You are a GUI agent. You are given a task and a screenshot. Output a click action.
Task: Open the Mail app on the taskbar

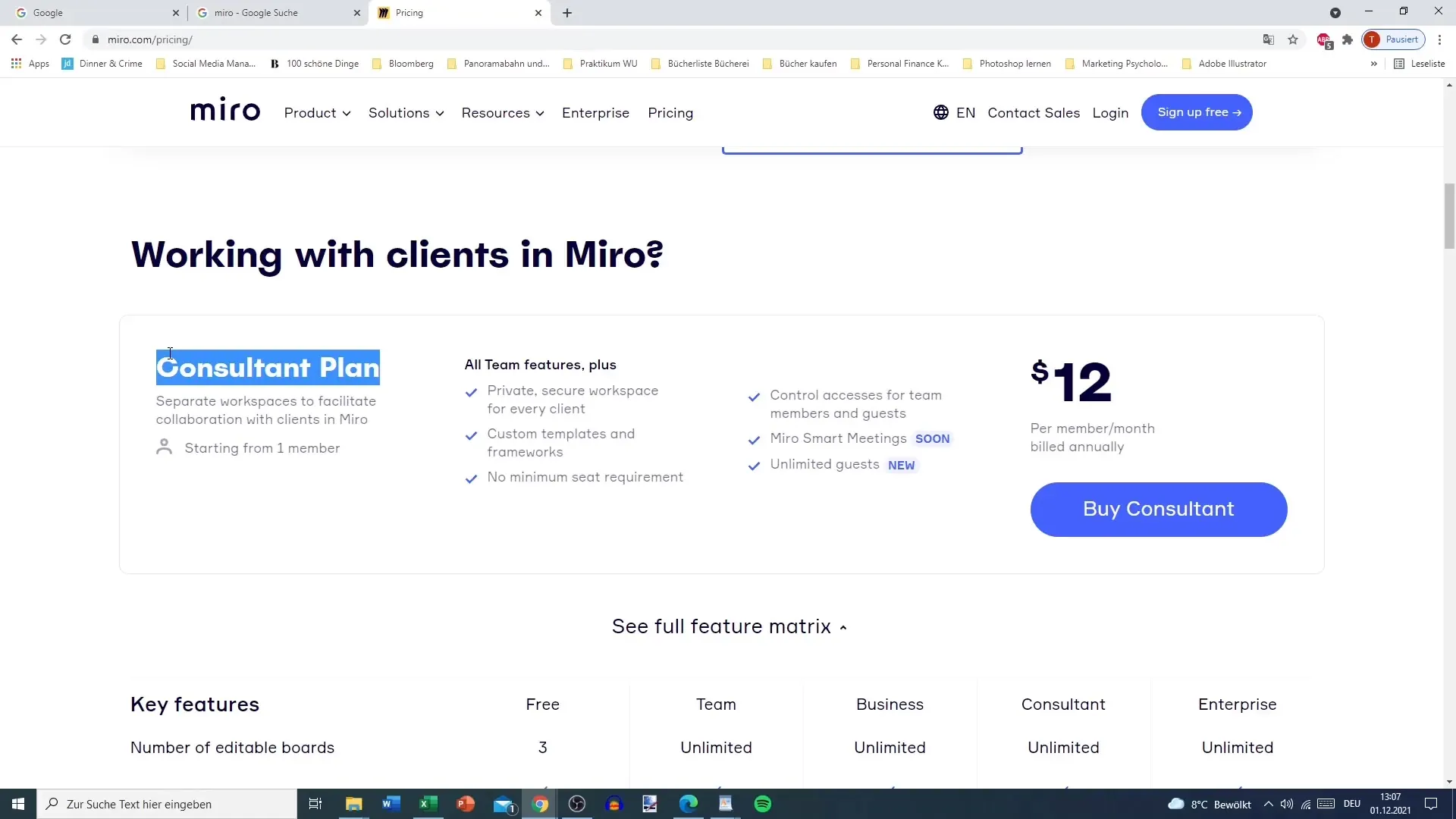pyautogui.click(x=504, y=804)
